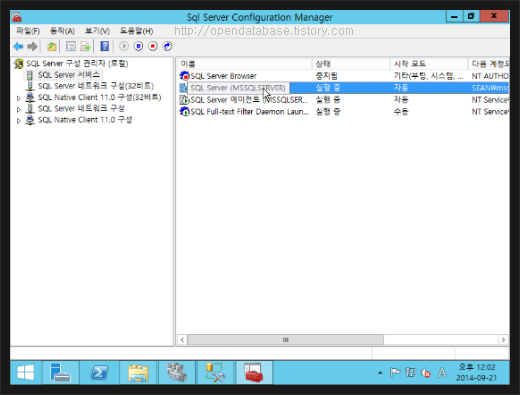Expand SQL Server 네트워크 구성 node
This screenshot has height=395, width=520.
click(19, 109)
